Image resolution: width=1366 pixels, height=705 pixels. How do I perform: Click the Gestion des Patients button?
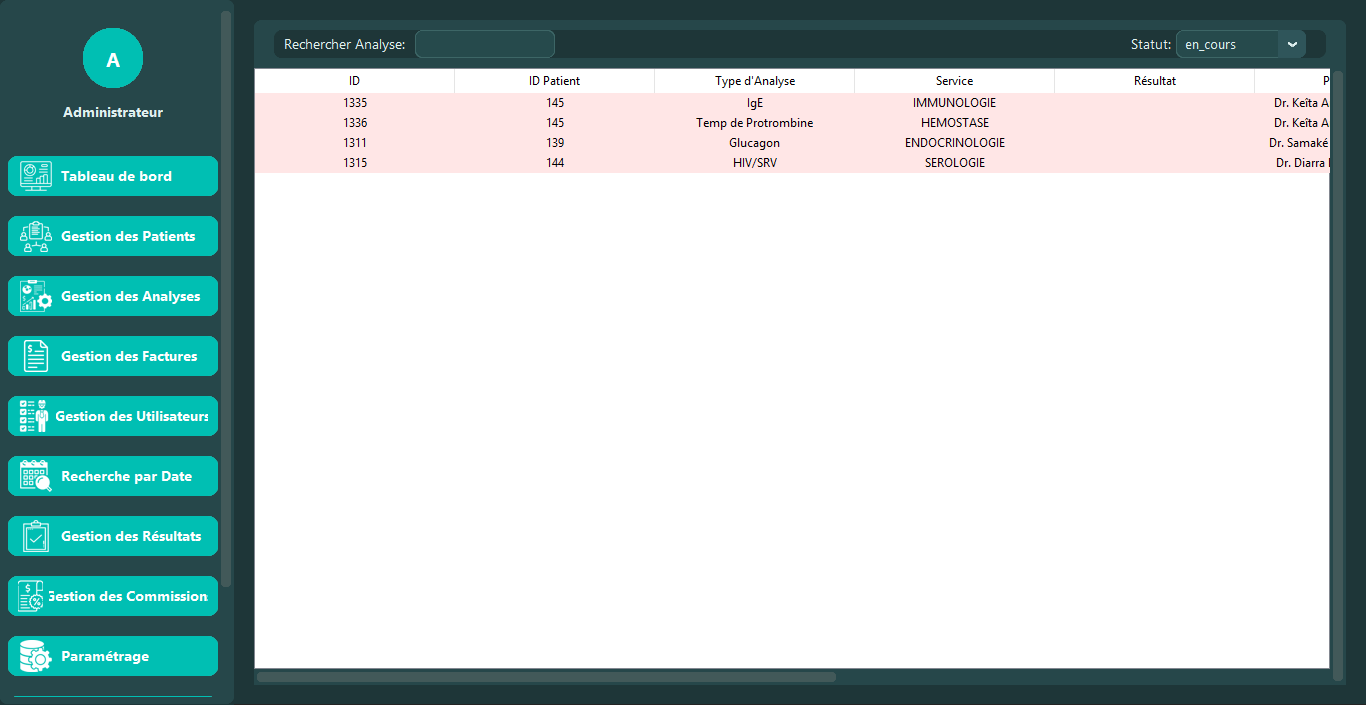tap(113, 236)
